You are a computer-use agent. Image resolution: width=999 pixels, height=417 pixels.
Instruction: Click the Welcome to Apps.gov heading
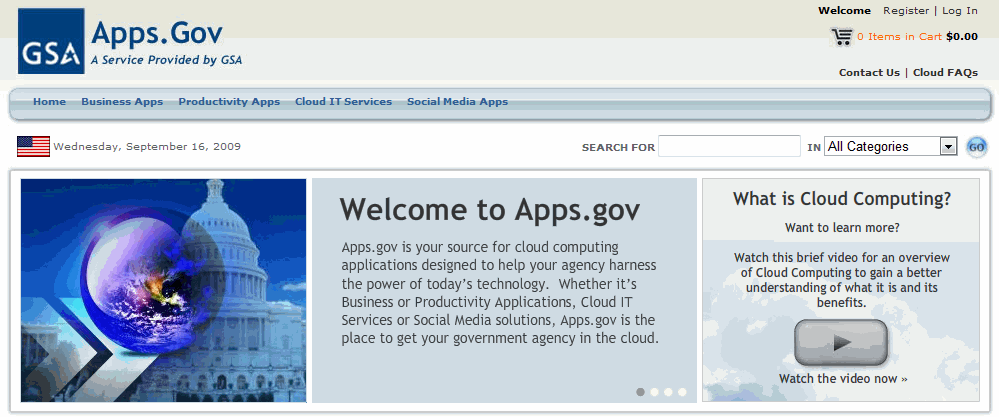[x=489, y=209]
